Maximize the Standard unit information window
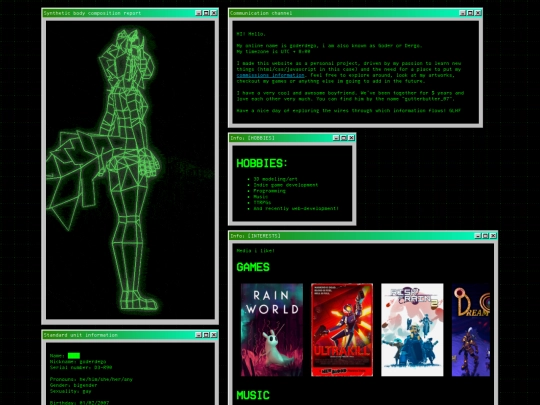Screen dimensions: 540x405 click(206, 335)
